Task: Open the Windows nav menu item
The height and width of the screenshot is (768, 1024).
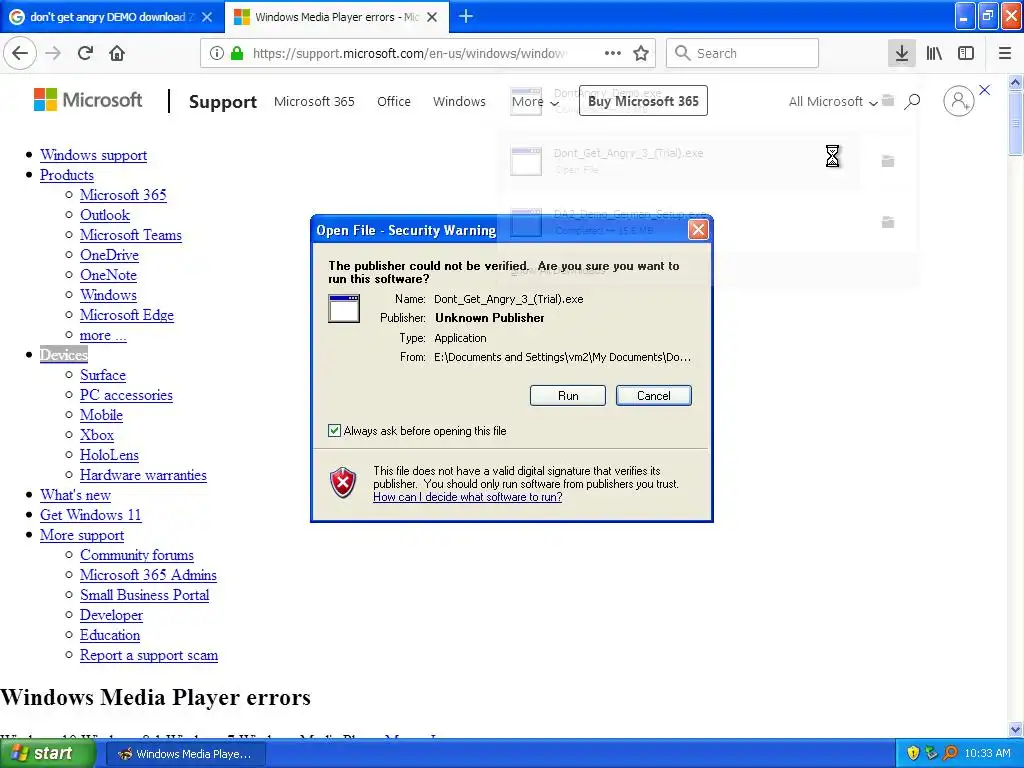Action: pos(459,101)
